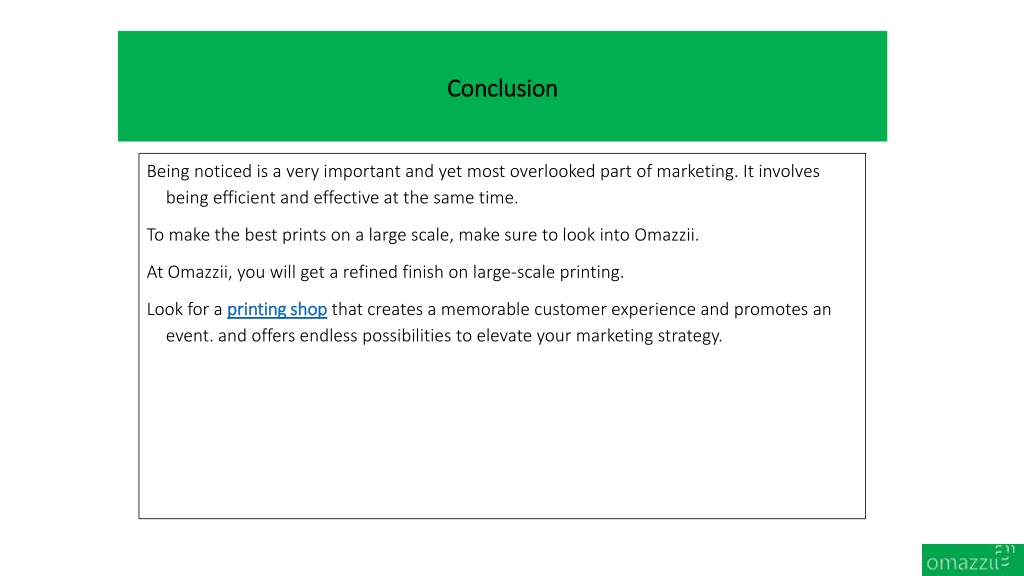This screenshot has height=576, width=1024.
Task: Click the omazzii logo in the corner
Action: pyautogui.click(x=972, y=560)
